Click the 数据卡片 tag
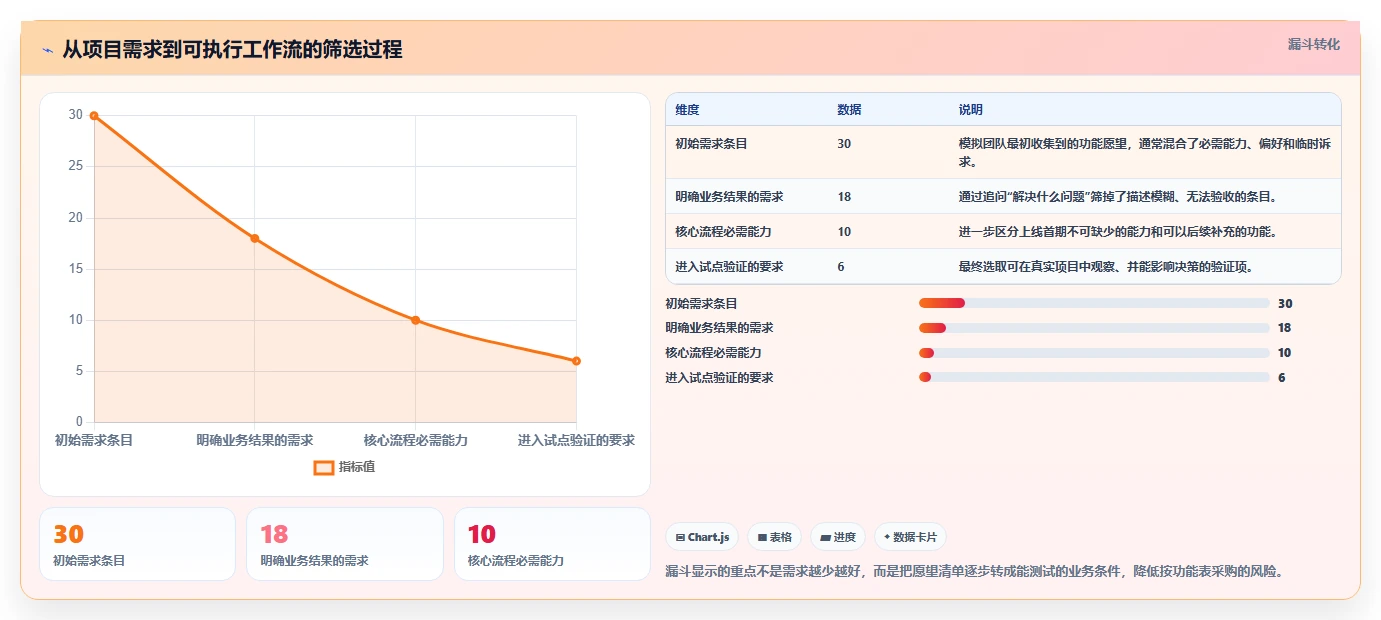Viewport: 1381px width, 620px height. click(910, 537)
